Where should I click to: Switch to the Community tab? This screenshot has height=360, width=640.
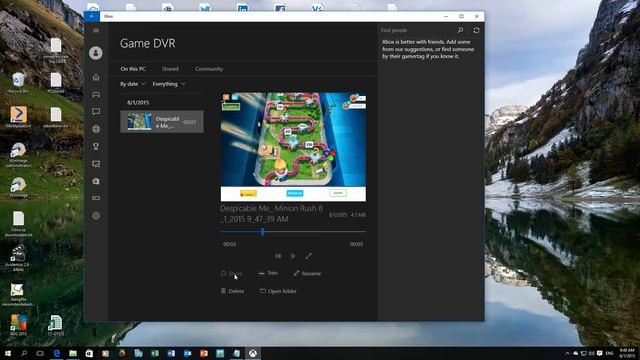click(209, 69)
